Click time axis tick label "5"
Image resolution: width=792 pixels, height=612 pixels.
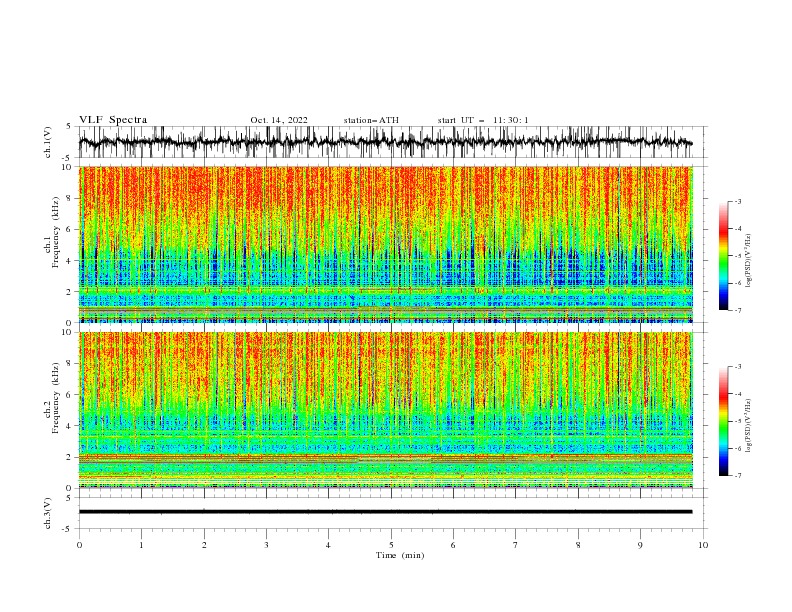(391, 545)
